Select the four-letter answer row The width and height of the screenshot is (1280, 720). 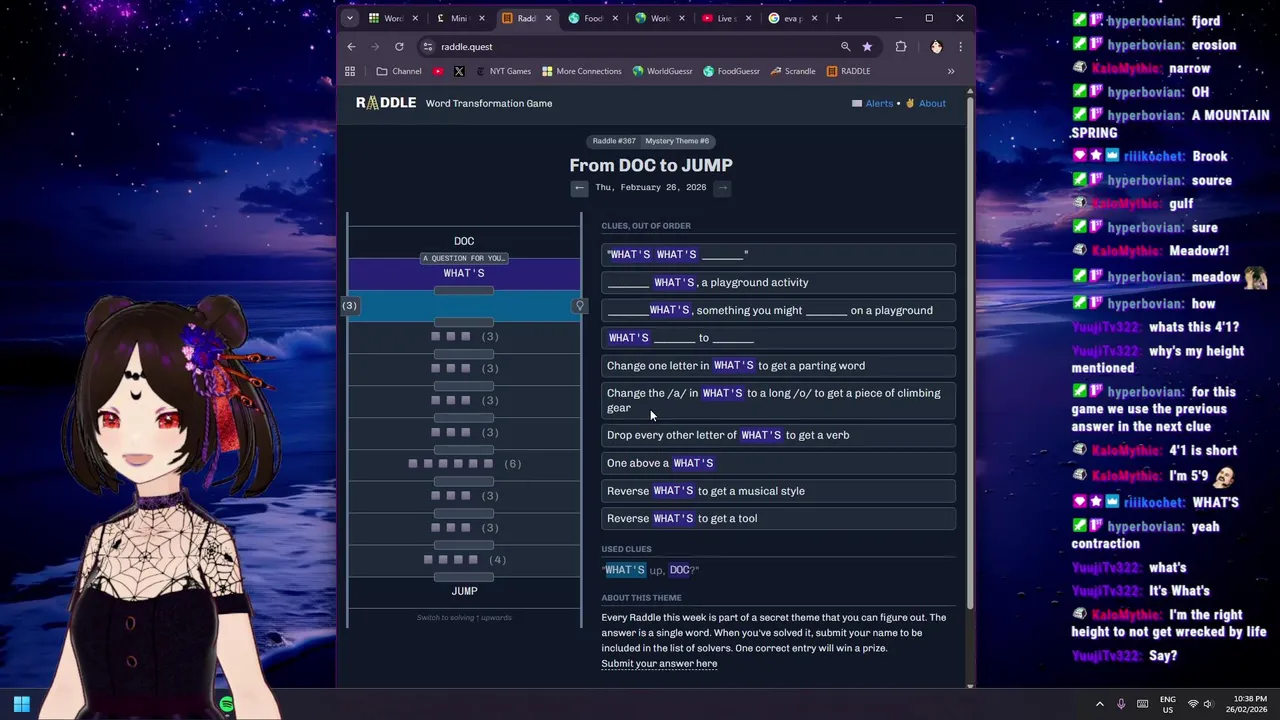tap(464, 560)
